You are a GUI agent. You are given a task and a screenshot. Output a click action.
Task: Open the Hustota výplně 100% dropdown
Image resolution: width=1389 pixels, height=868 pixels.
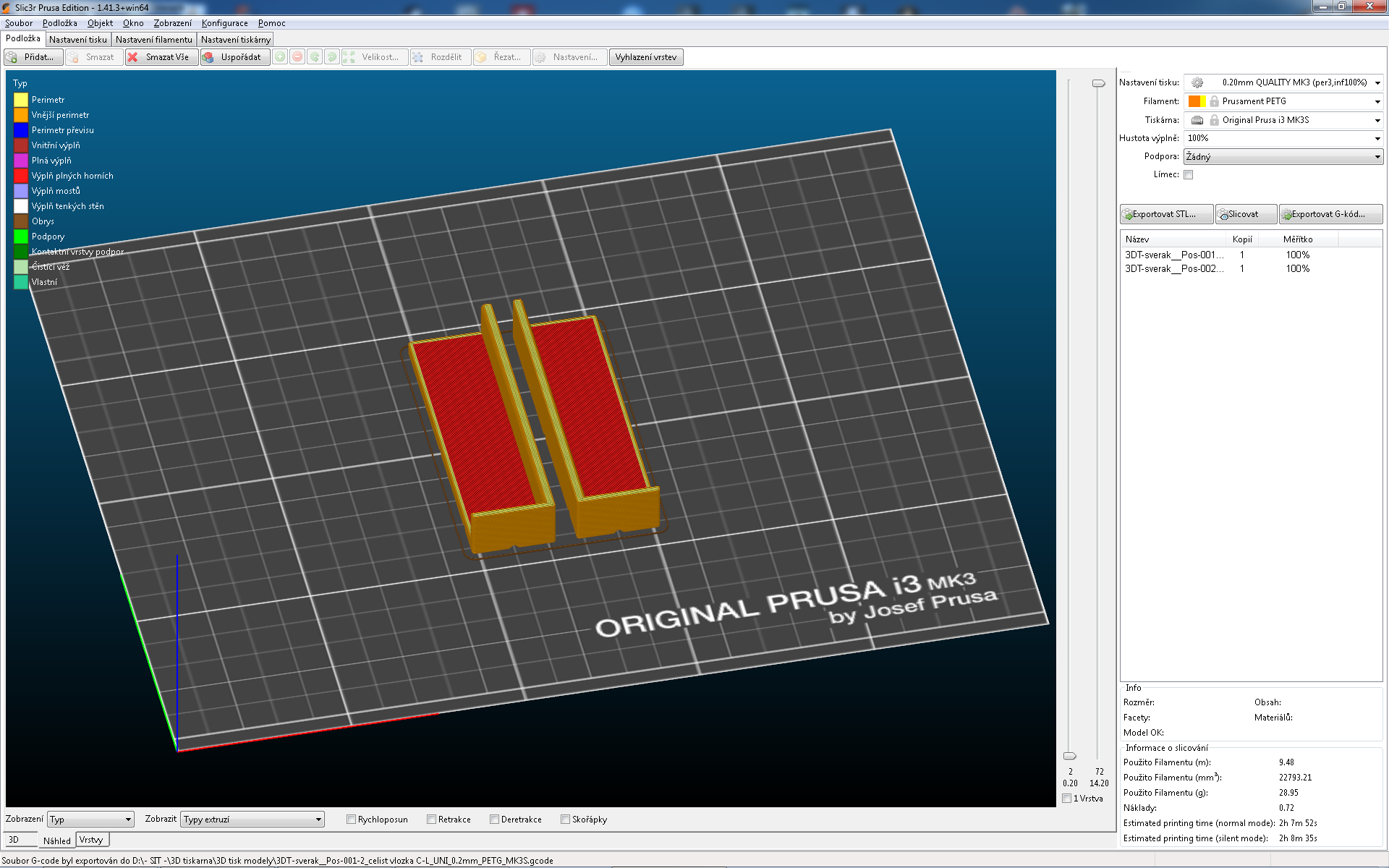pos(1283,138)
